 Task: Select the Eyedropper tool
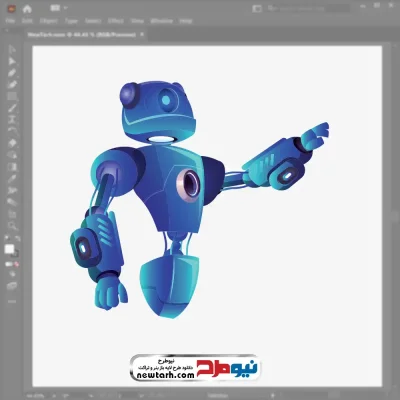click(x=12, y=178)
